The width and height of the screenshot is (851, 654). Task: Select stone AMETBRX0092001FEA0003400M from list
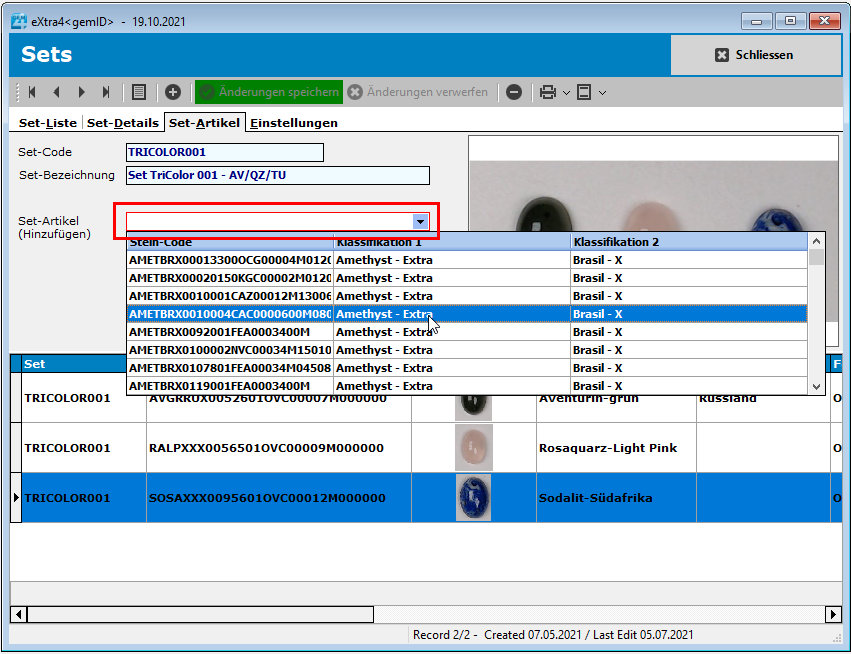(229, 332)
